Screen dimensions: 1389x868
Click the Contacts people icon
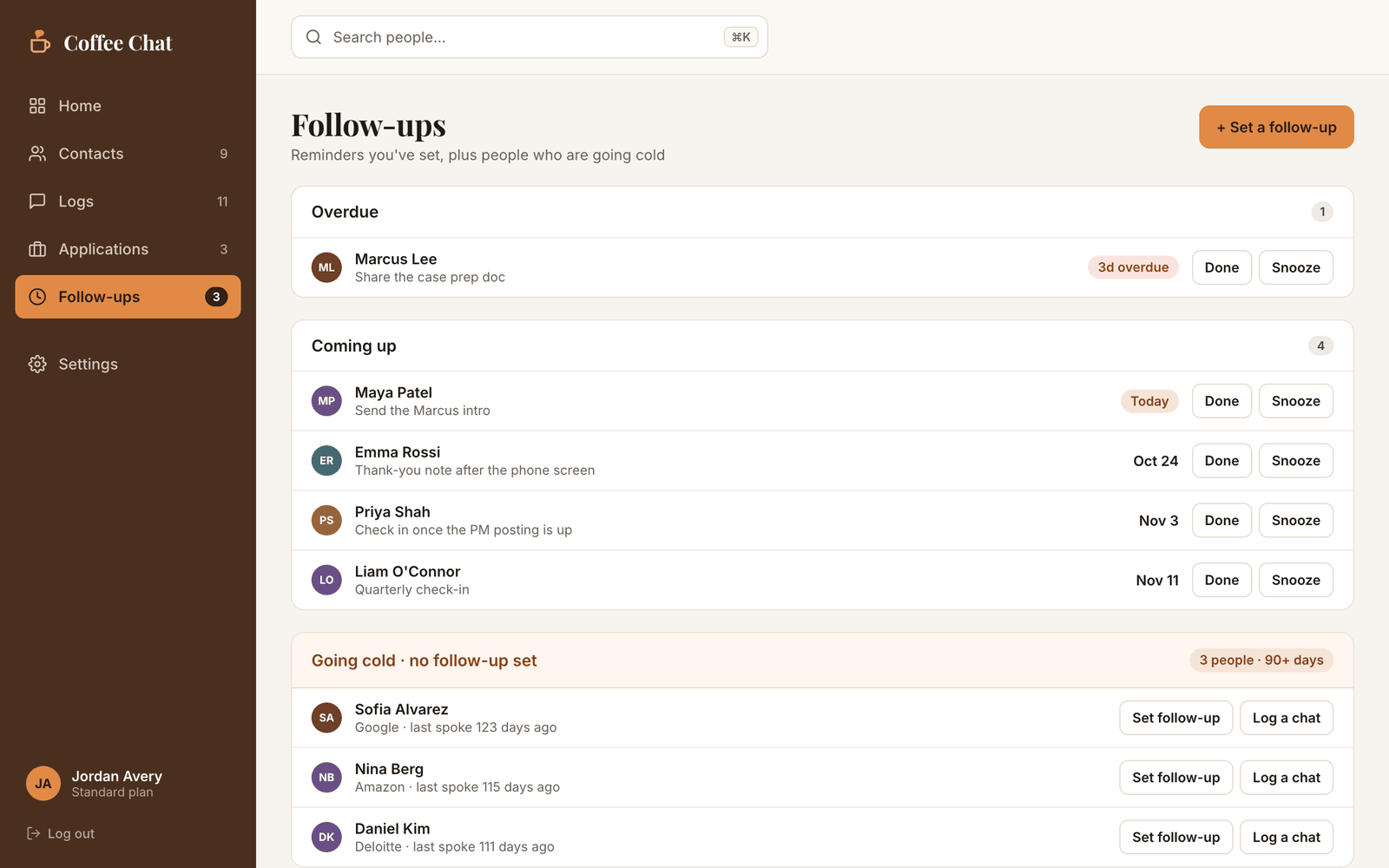click(37, 154)
